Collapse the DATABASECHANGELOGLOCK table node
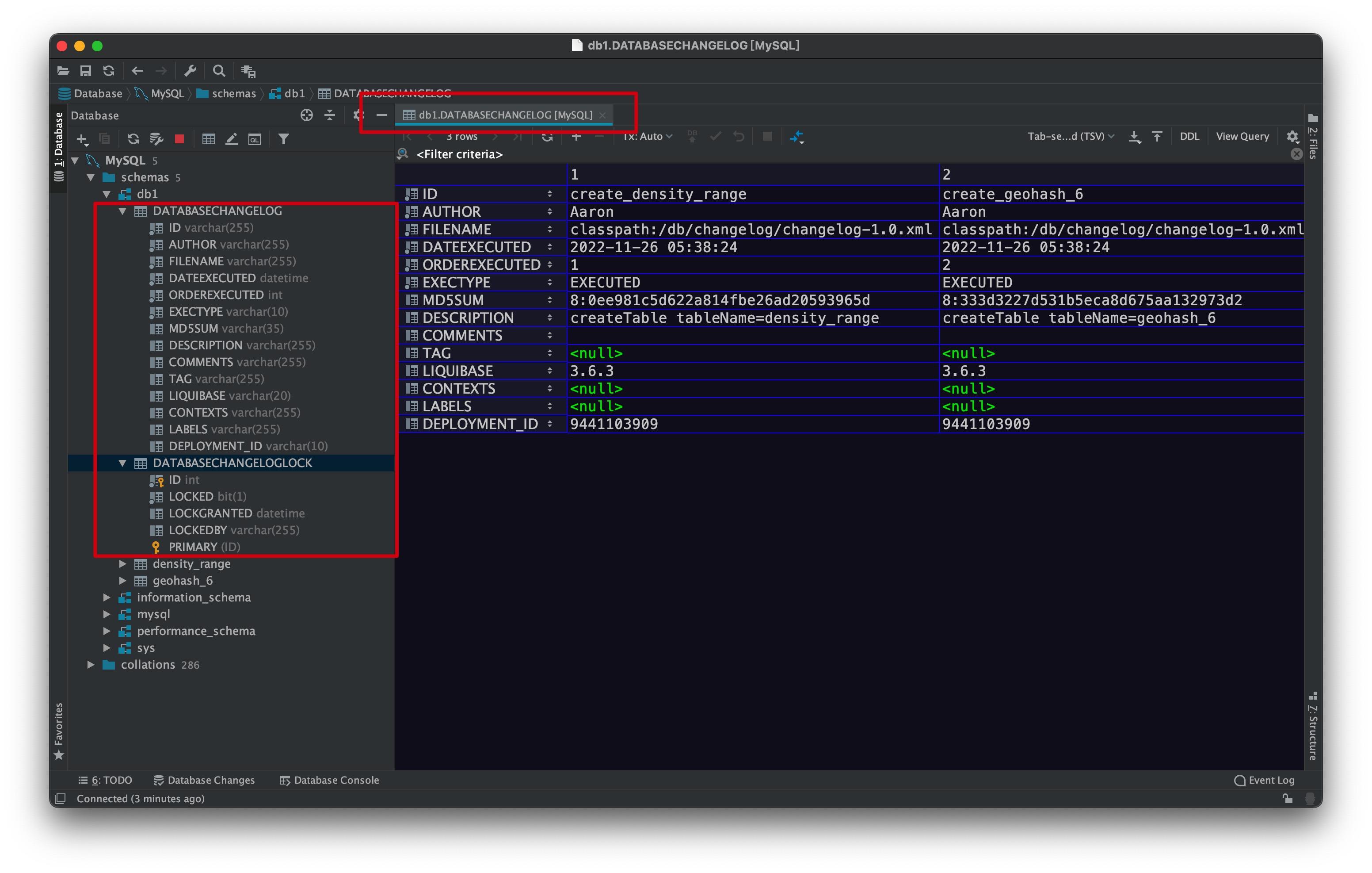1372x873 pixels. click(x=122, y=463)
